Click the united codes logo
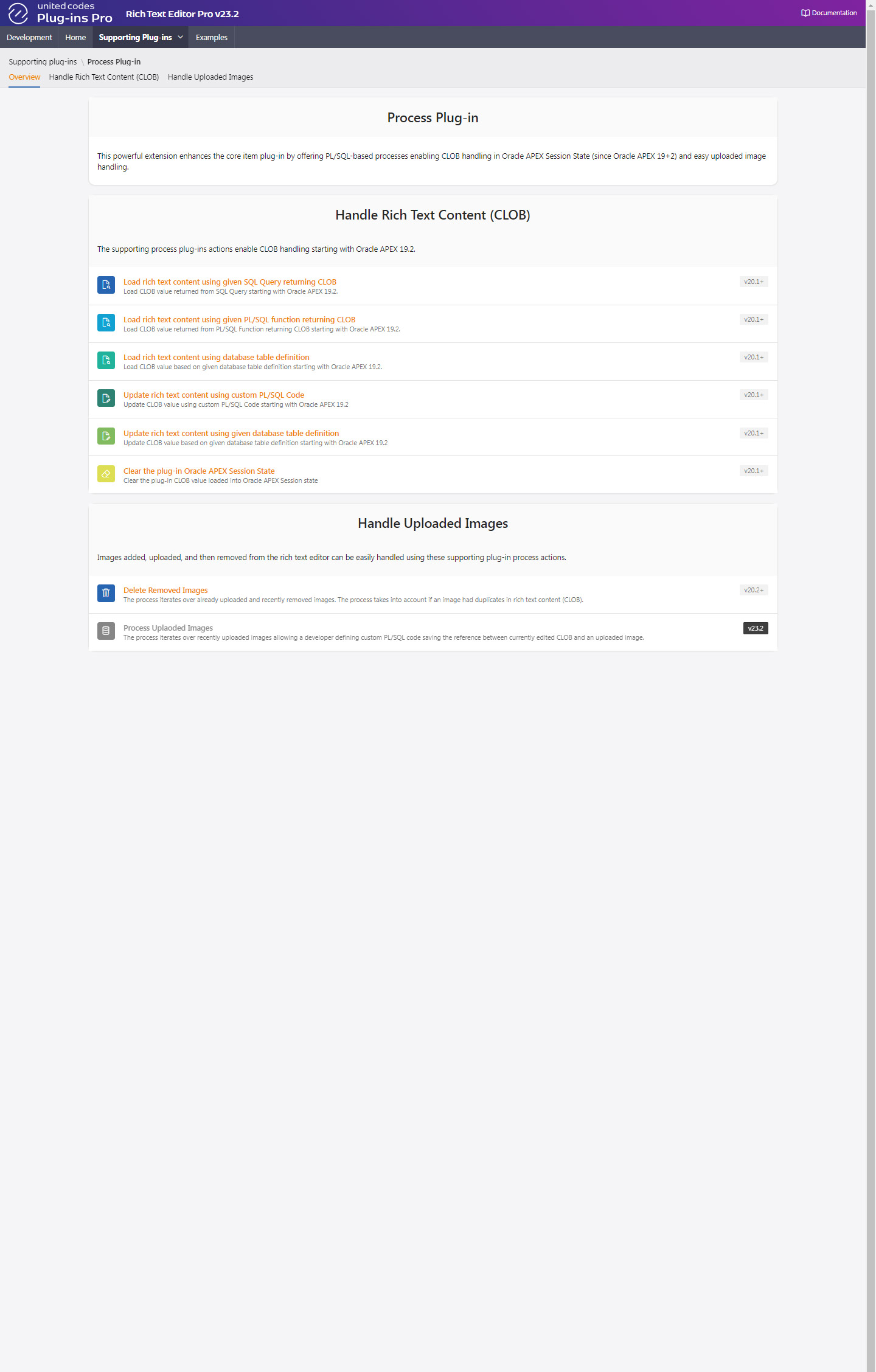The height and width of the screenshot is (1372, 876). [60, 13]
